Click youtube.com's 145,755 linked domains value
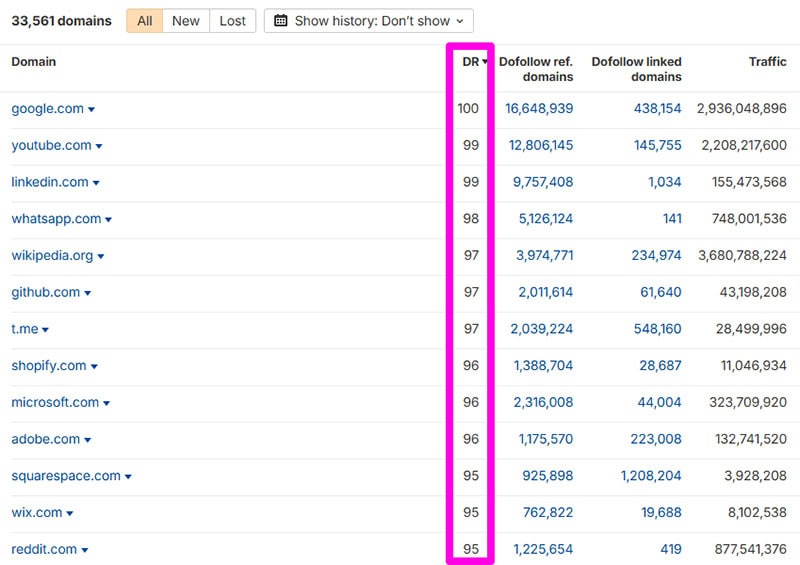 click(x=657, y=145)
